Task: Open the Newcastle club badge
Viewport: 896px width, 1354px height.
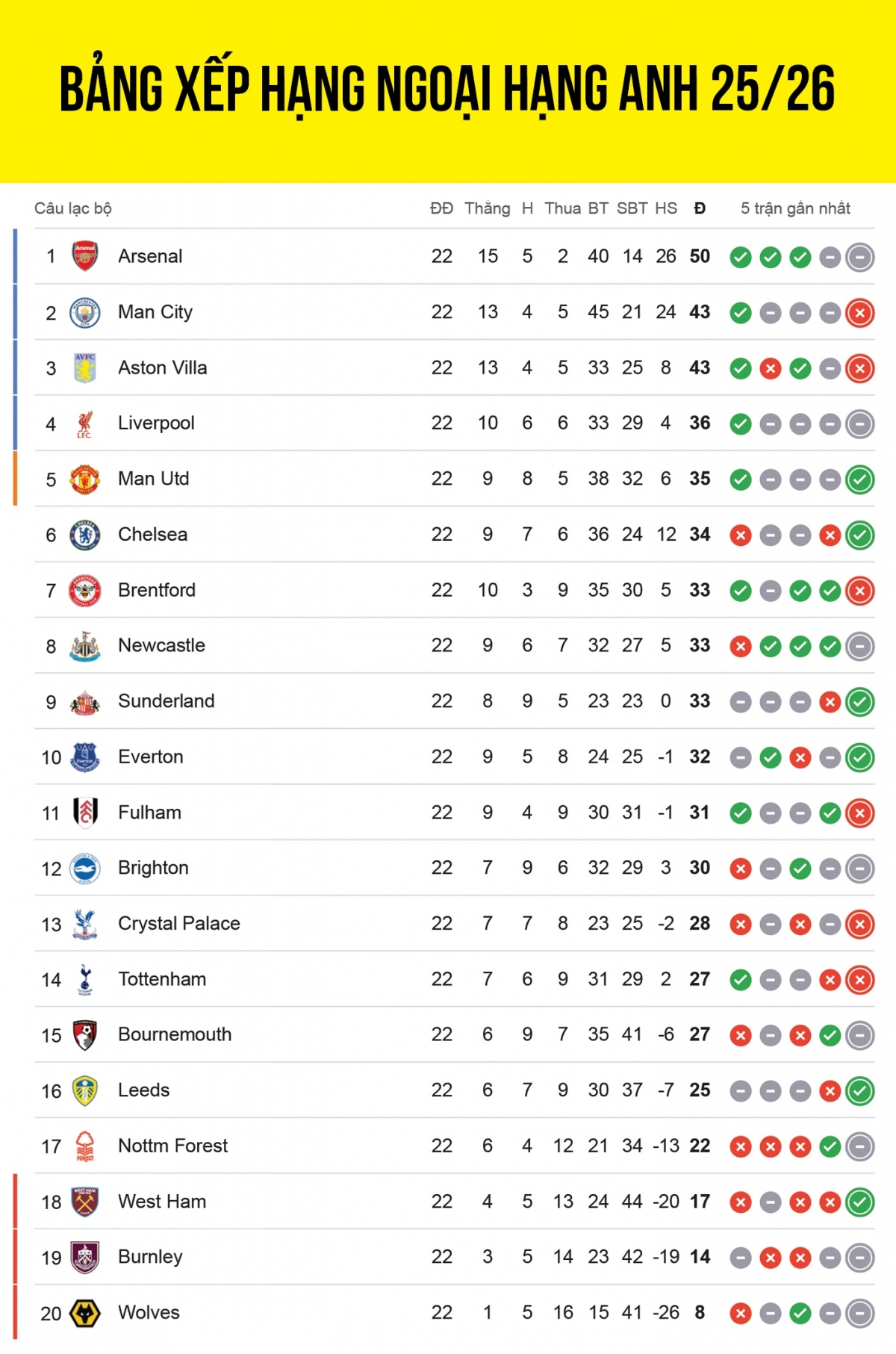Action: (85, 646)
